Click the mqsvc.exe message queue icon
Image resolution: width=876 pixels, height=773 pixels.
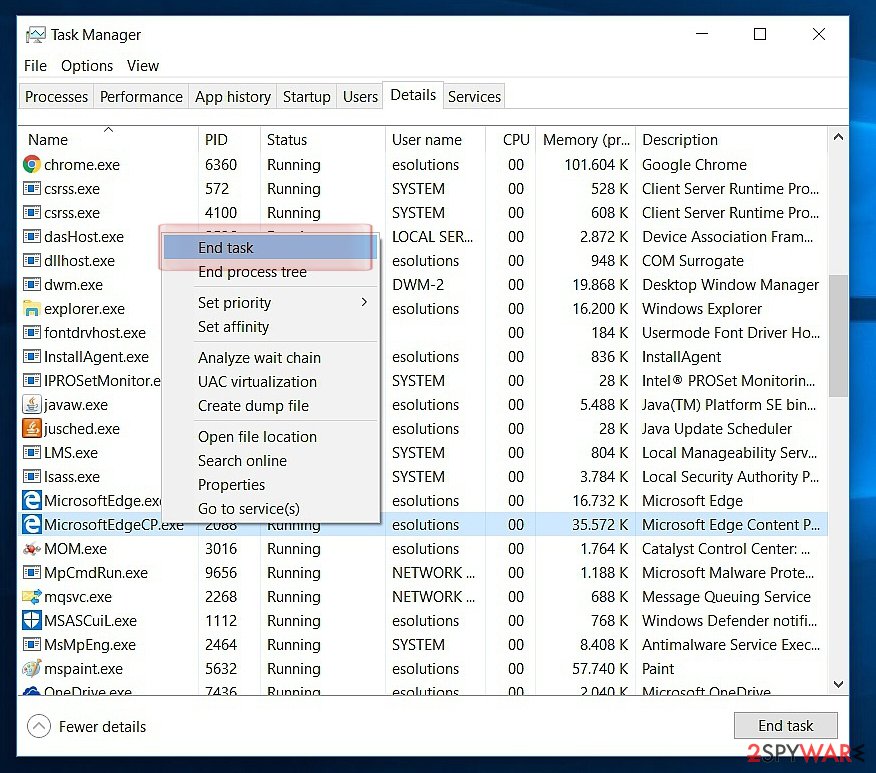(32, 596)
